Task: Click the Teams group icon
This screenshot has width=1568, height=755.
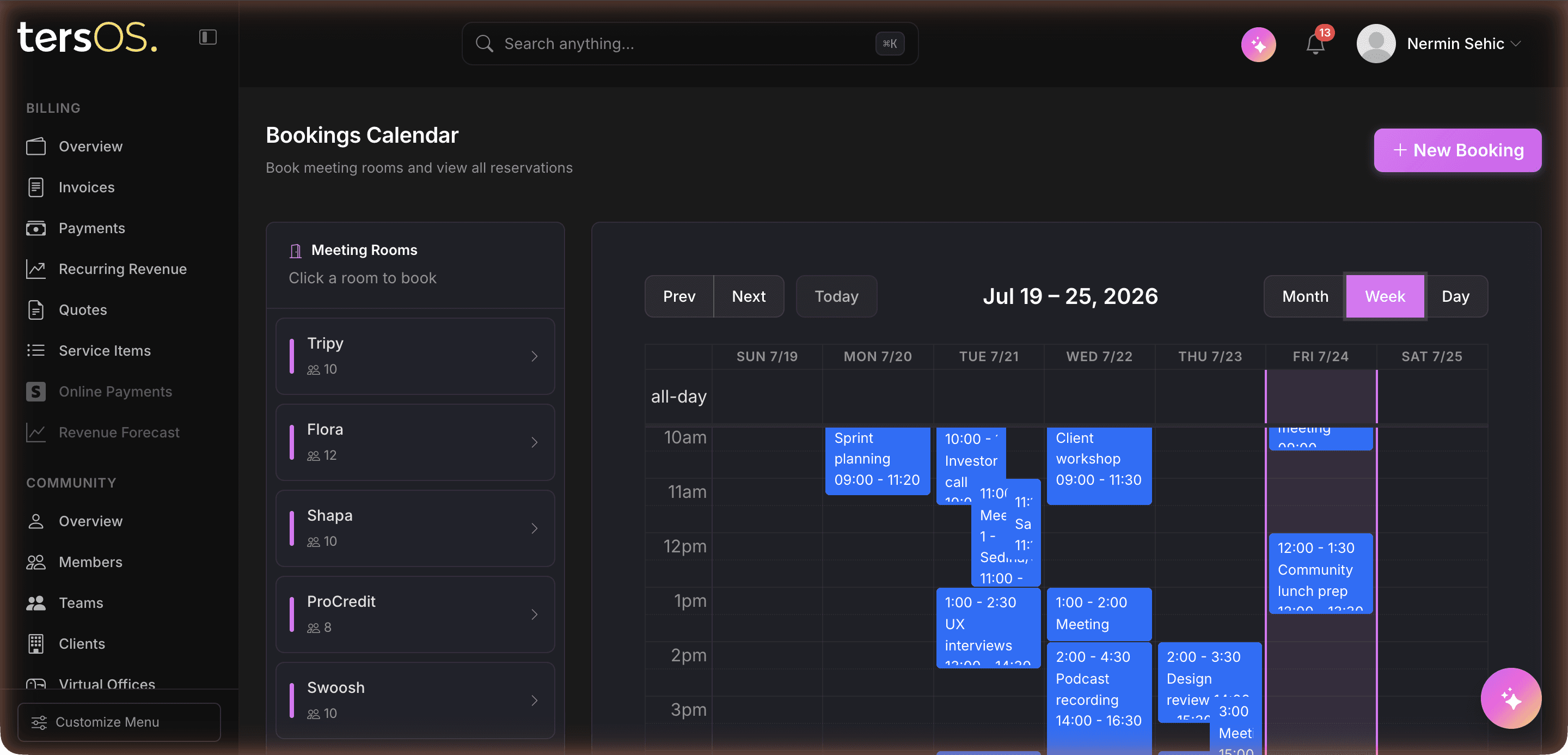Action: (x=36, y=603)
